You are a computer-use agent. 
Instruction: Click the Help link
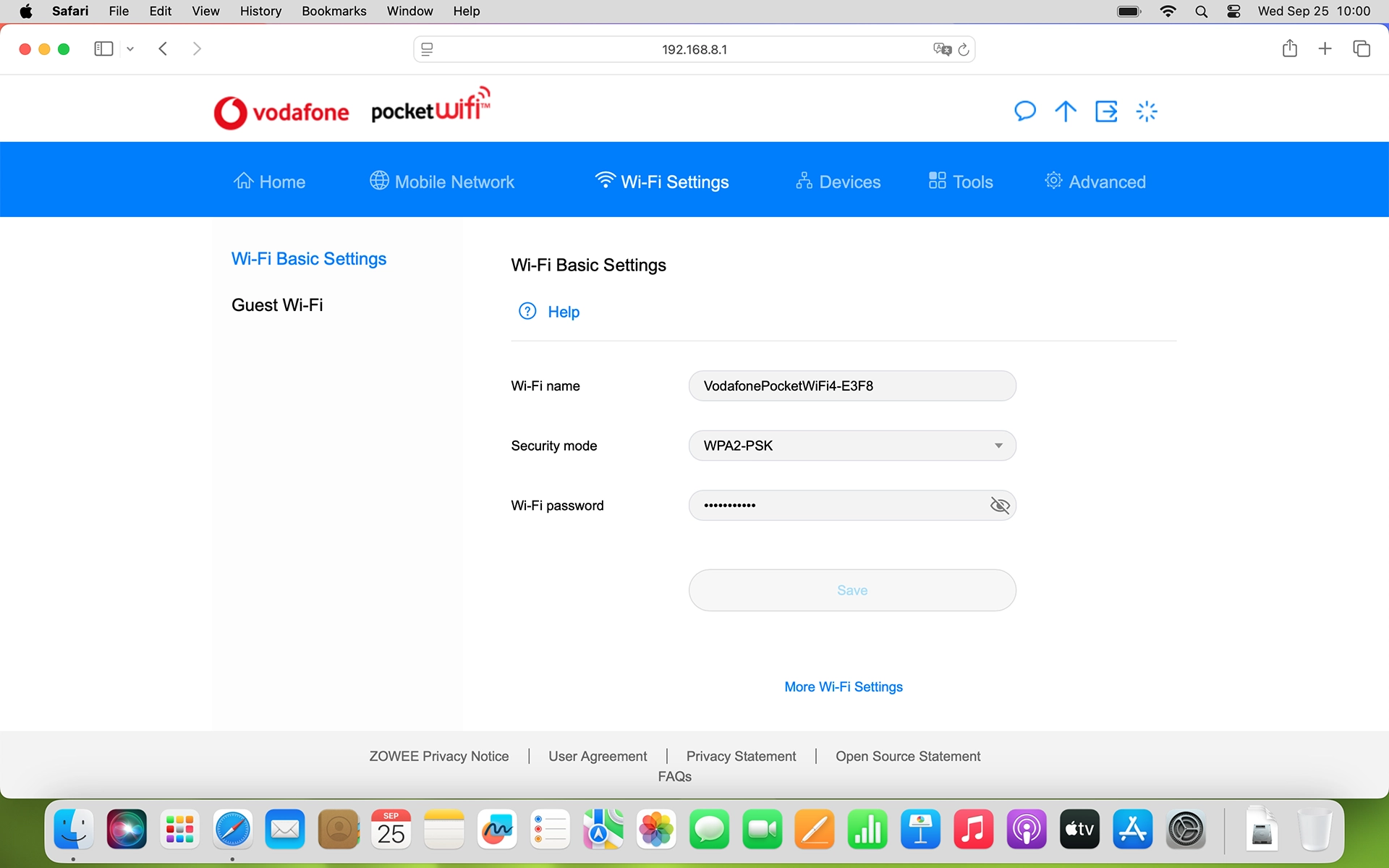click(563, 311)
